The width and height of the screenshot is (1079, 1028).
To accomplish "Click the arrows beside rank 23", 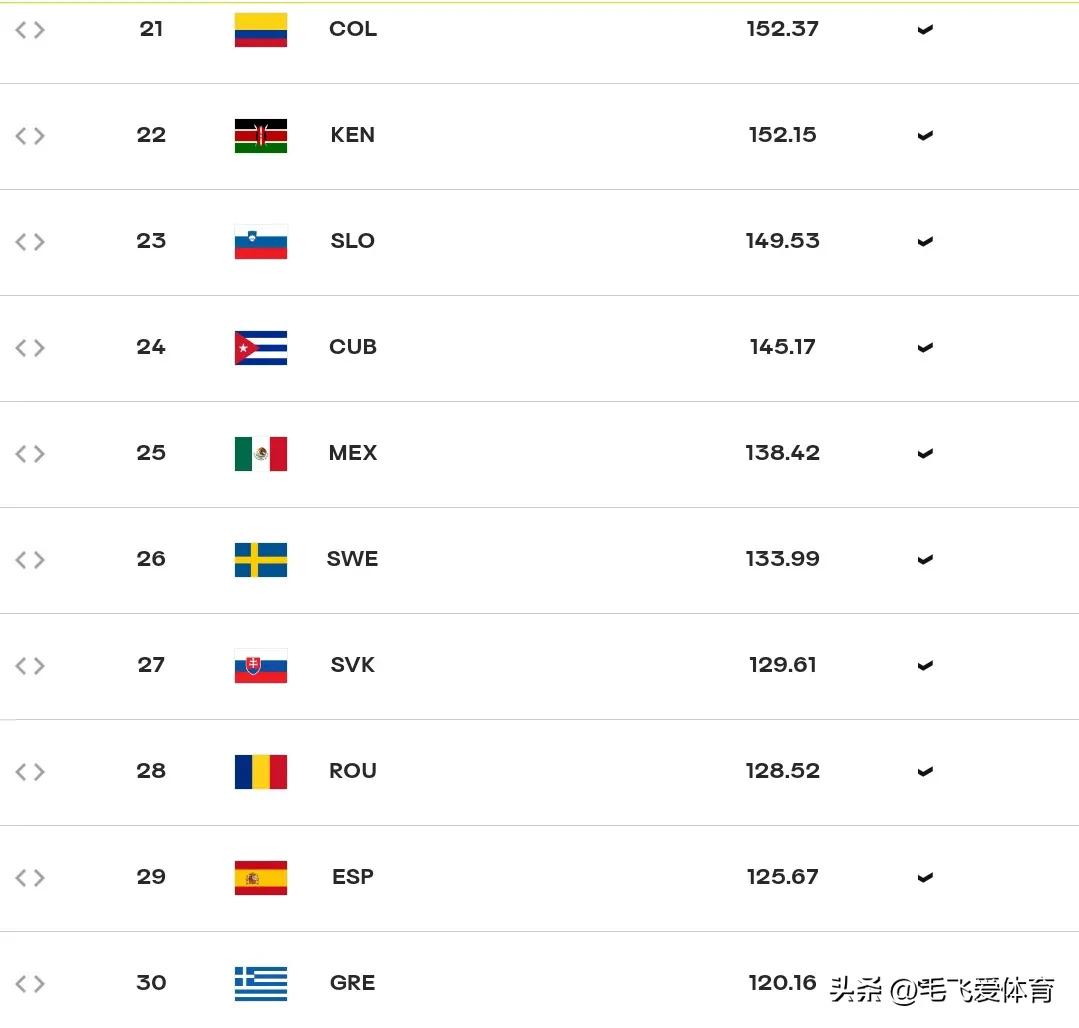I will click(30, 242).
